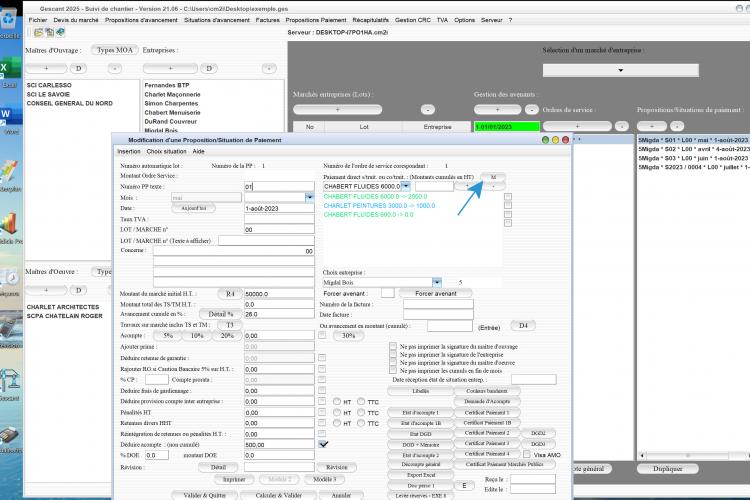Open the Devis du marché menu
Screen dimensions: 750x500
76,20
